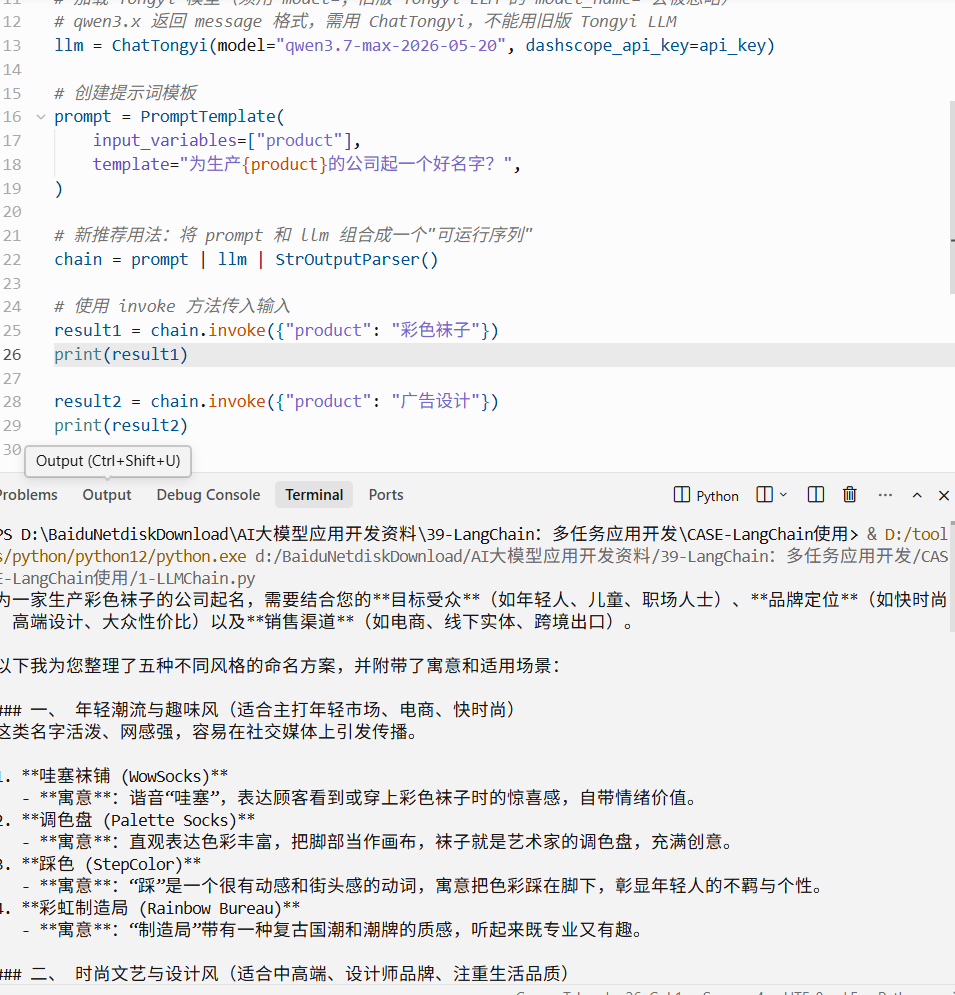The image size is (955, 995).
Task: Click the comment on line 12 about ChatTongyi
Action: click(366, 22)
